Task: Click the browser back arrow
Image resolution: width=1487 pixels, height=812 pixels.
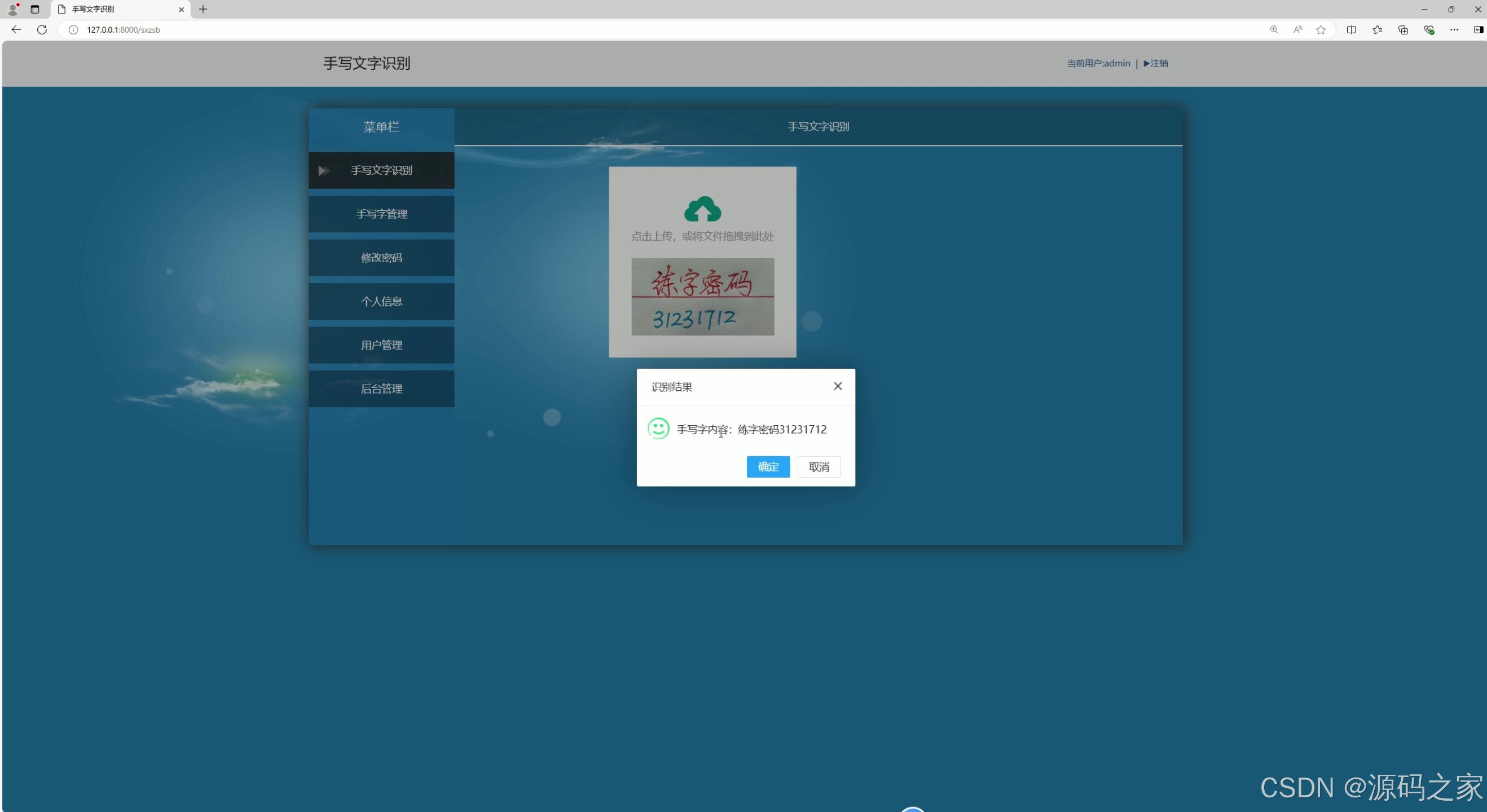Action: pos(16,29)
